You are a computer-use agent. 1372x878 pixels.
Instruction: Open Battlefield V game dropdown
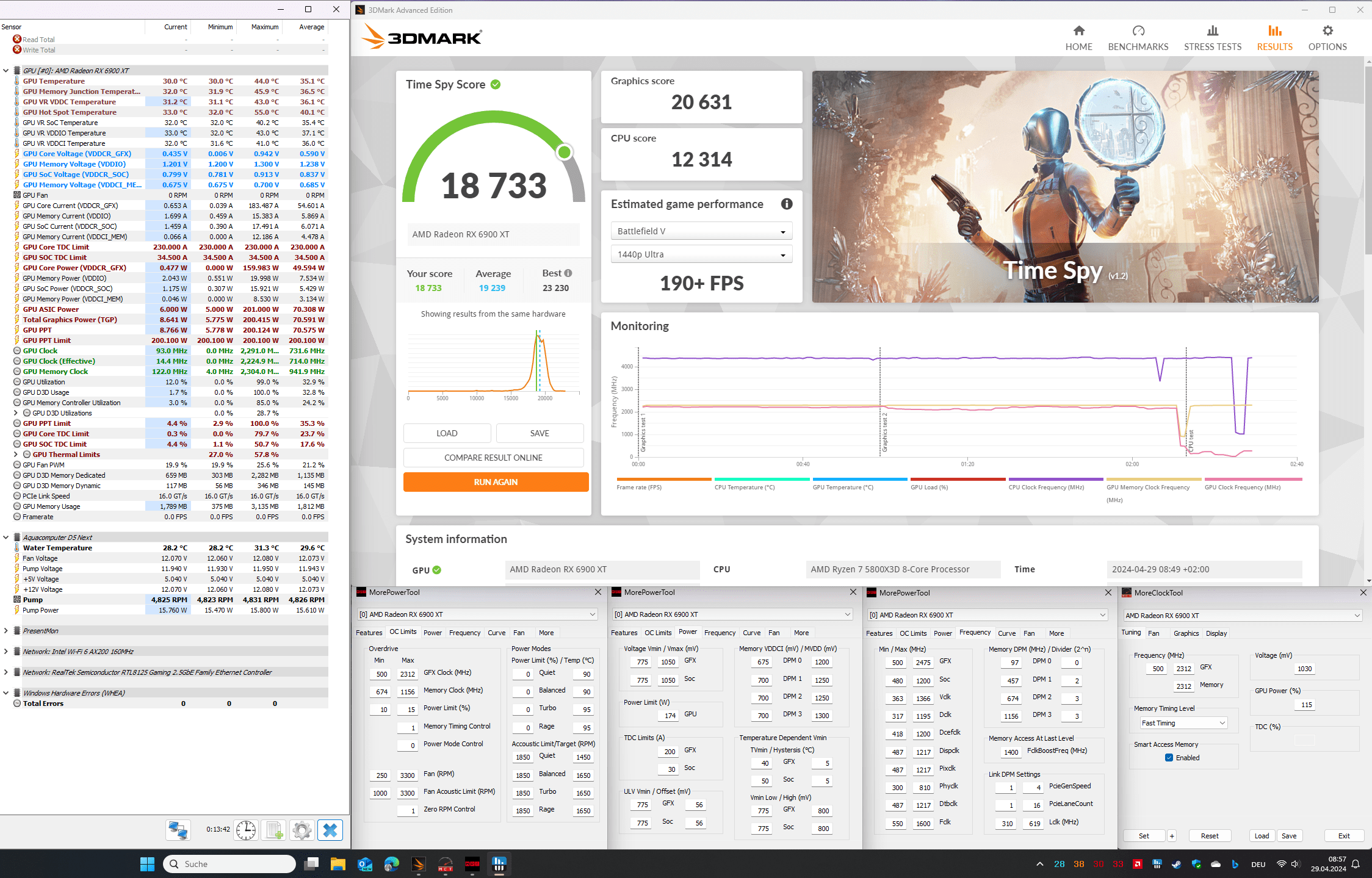(x=701, y=231)
